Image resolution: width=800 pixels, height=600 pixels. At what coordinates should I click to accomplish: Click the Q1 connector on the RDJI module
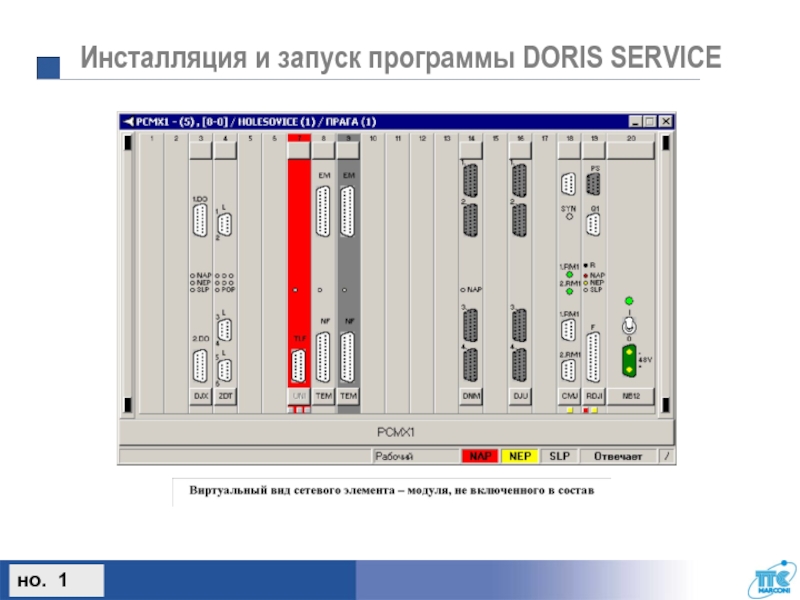point(593,224)
